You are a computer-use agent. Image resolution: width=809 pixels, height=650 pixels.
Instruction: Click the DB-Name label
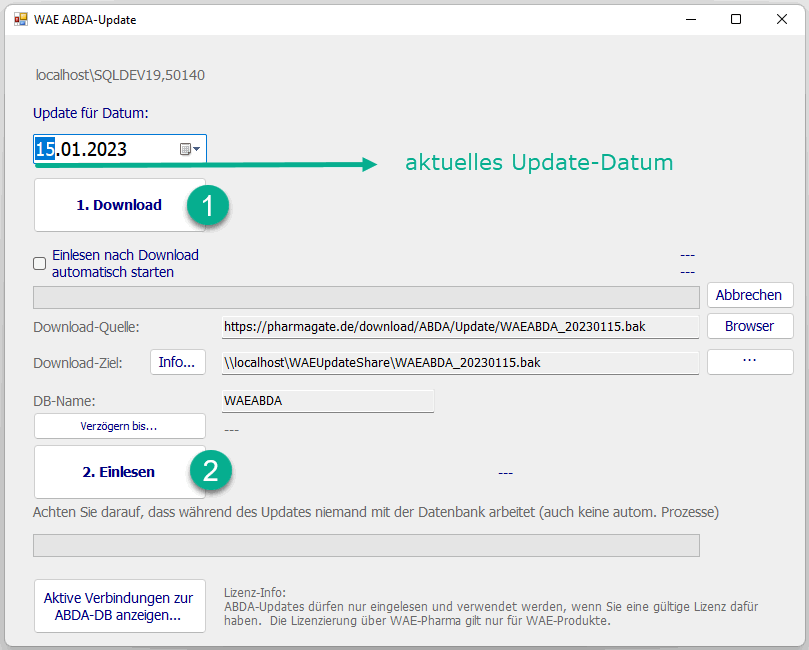pos(64,401)
